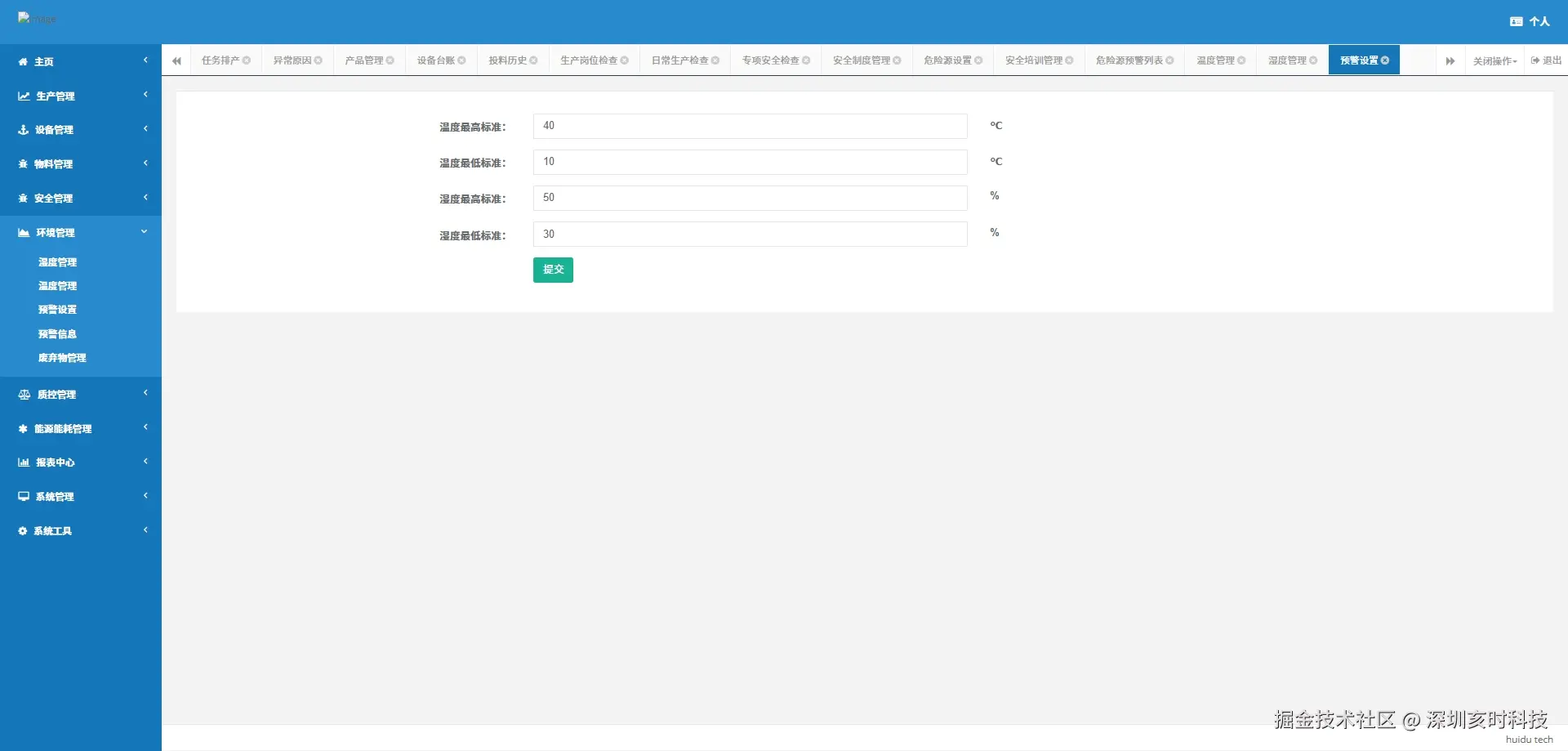
Task: Close the 投料历史 tab
Action: (x=533, y=60)
